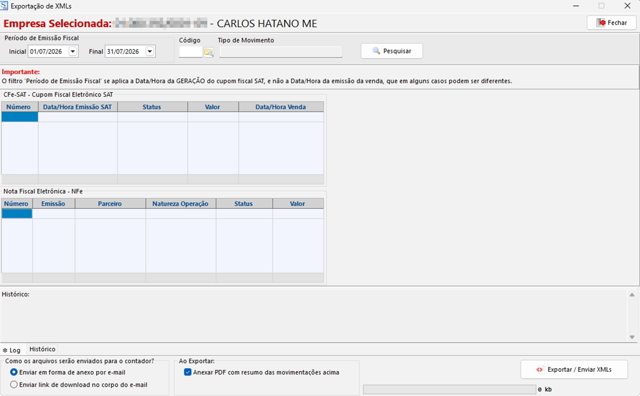Click the application icon in title bar
640x396 pixels.
(4, 6)
